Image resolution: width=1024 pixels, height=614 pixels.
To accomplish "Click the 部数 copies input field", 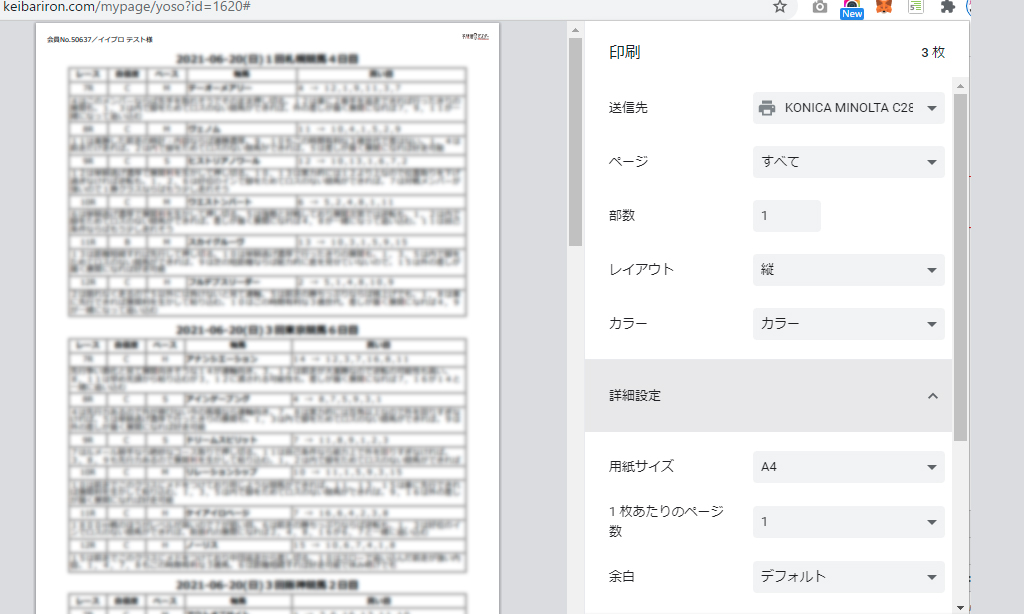I will coord(786,216).
